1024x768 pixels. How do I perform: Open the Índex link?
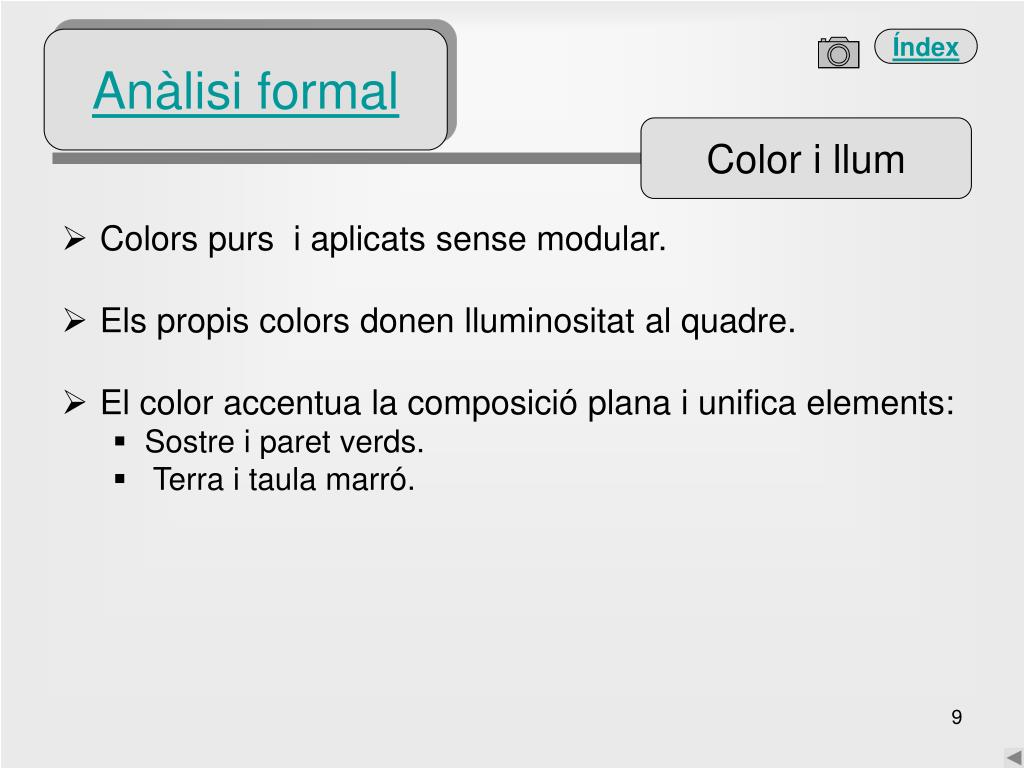(925, 47)
